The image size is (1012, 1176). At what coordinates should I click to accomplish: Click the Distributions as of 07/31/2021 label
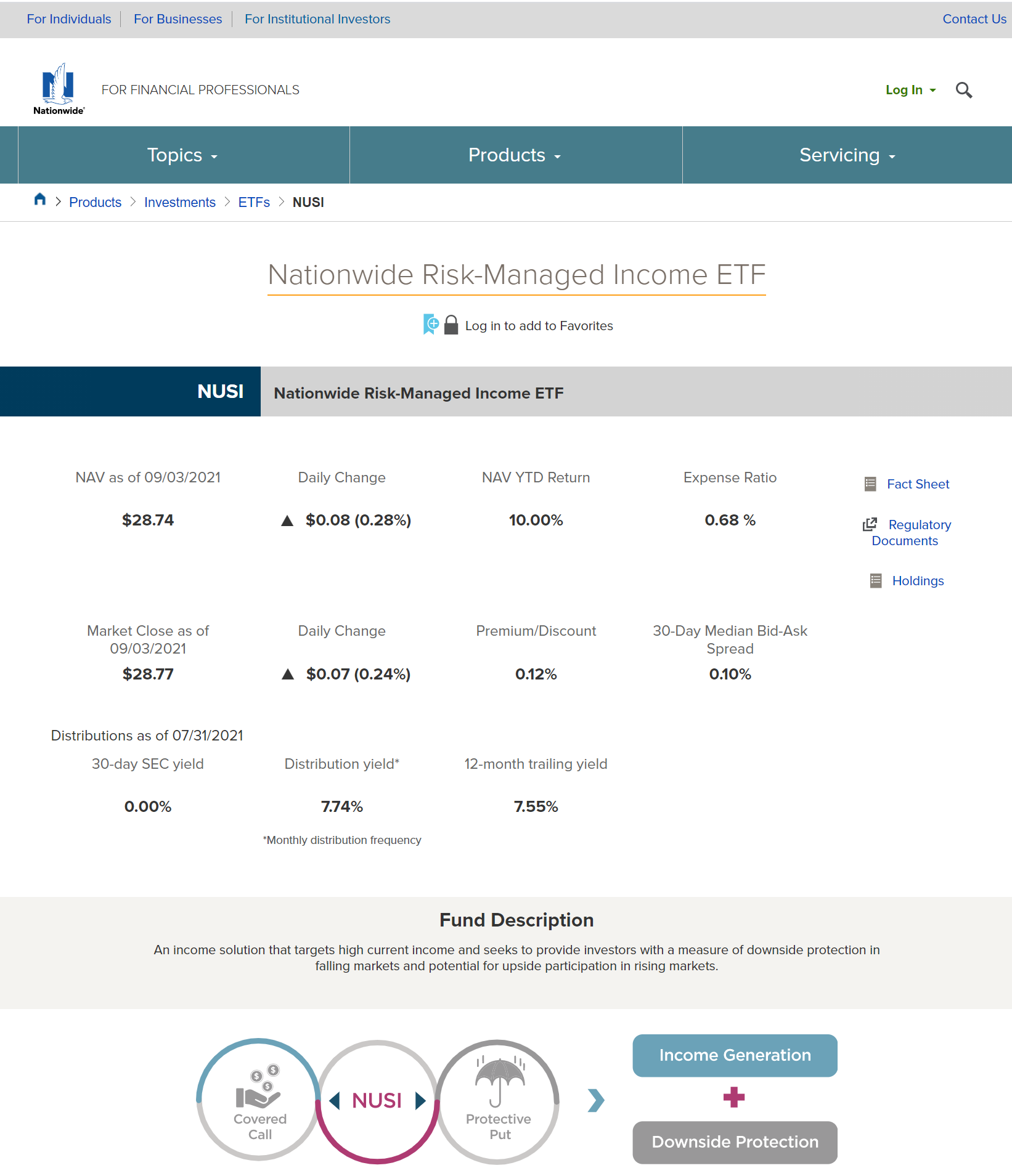coord(147,736)
